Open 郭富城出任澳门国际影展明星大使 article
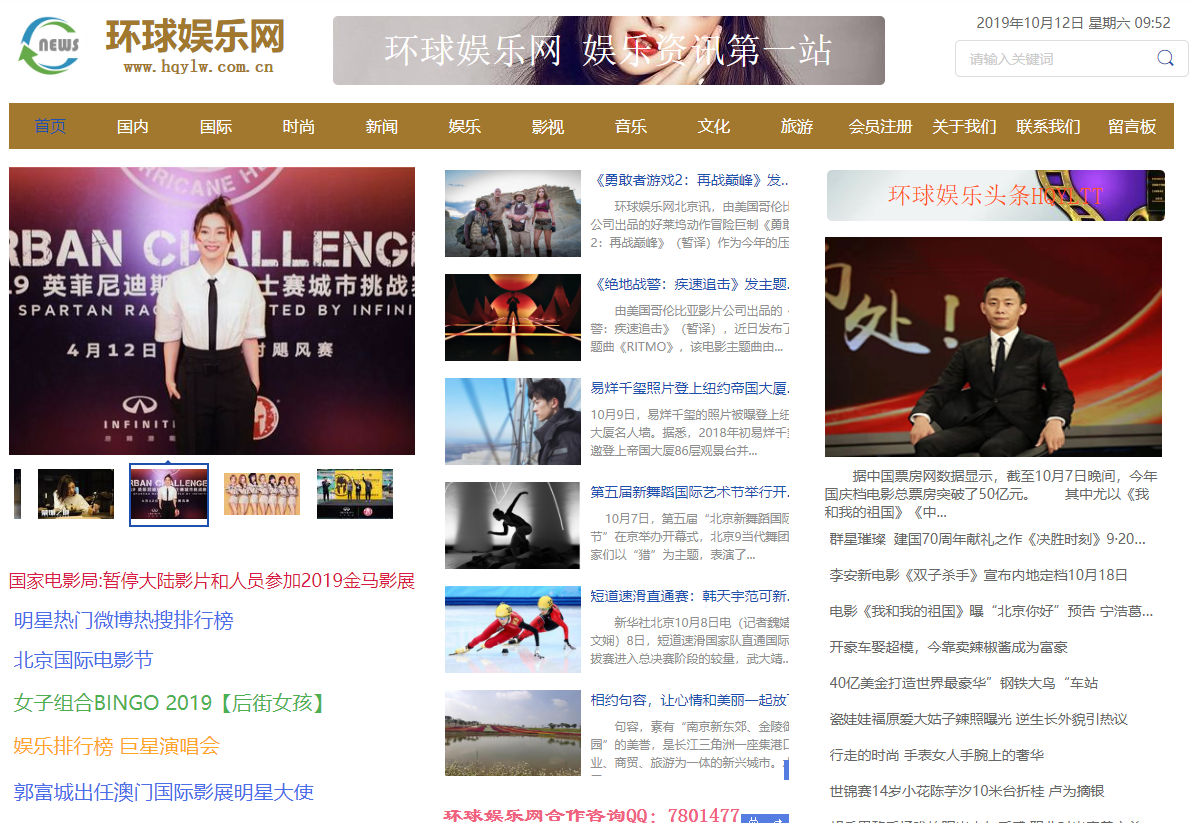 161,792
